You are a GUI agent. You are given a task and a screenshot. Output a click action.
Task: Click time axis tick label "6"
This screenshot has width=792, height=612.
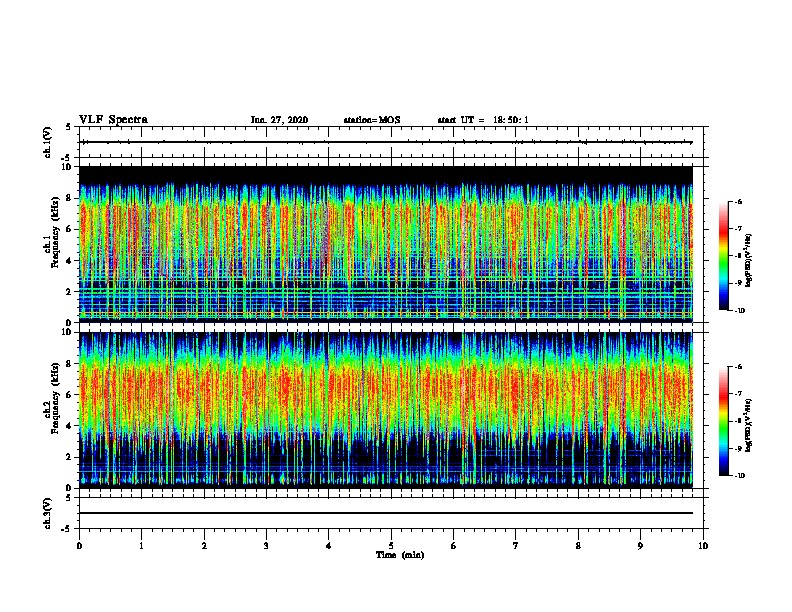tap(454, 546)
